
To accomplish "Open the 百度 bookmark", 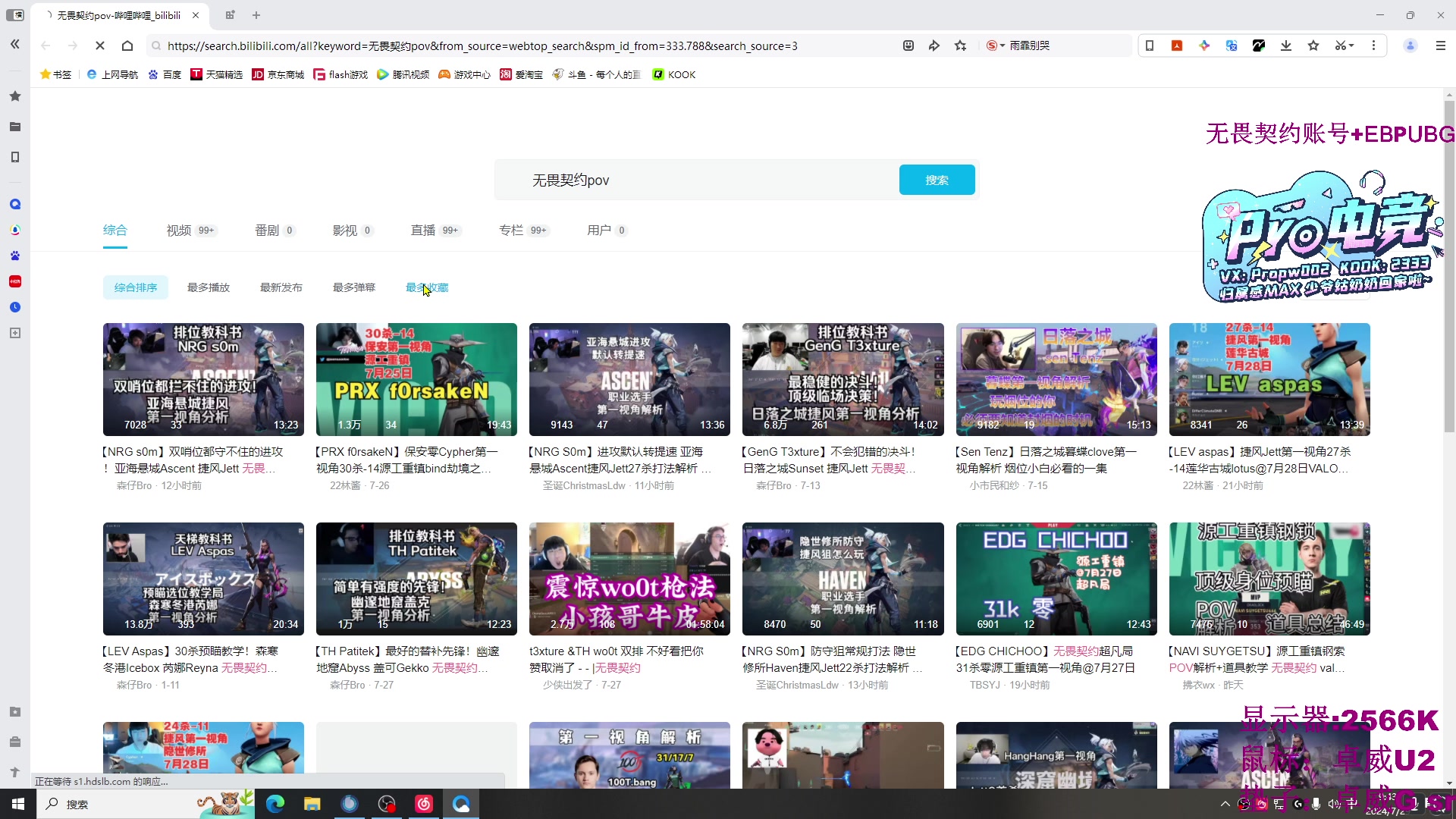I will click(165, 74).
